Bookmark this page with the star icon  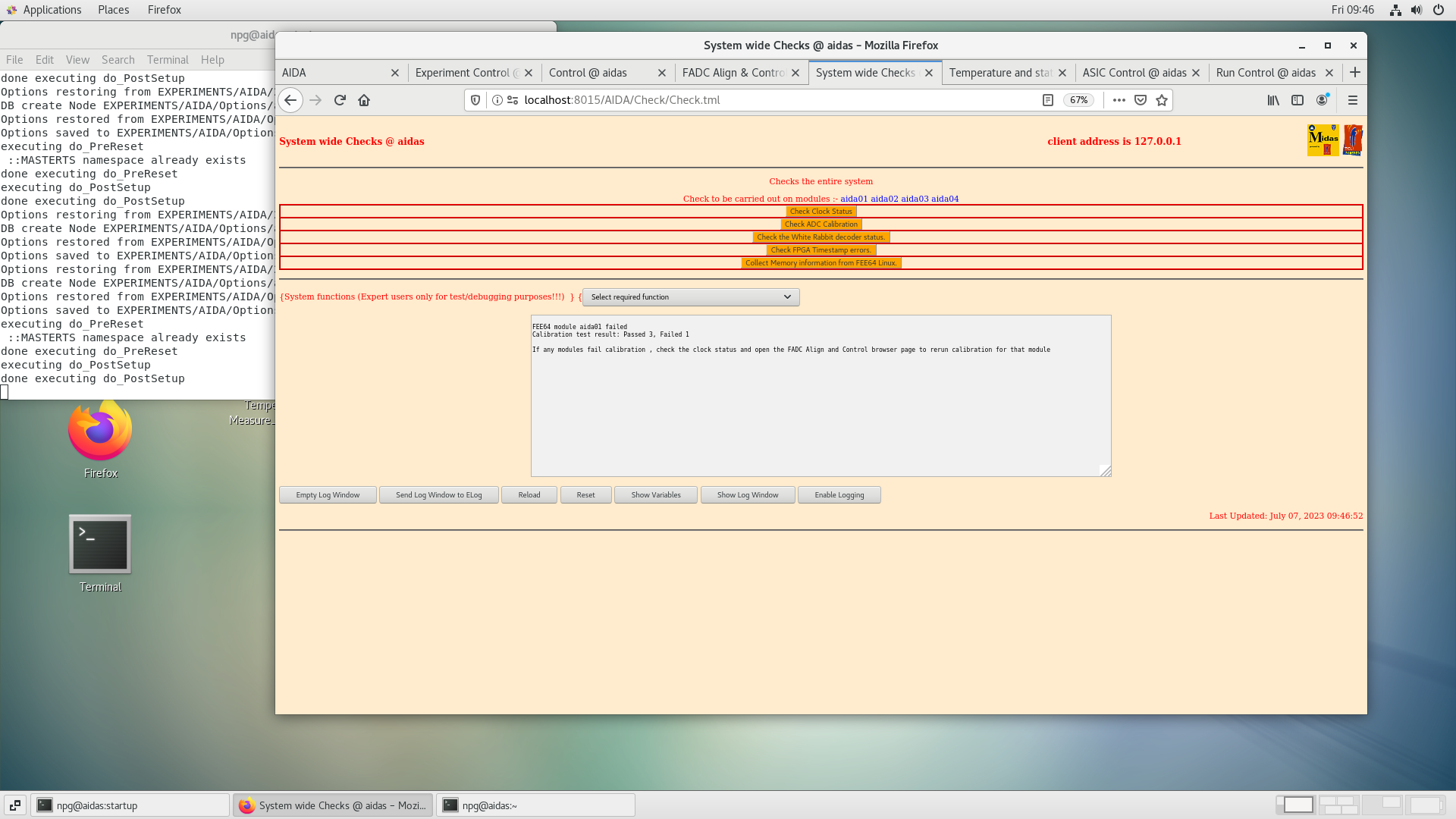[x=1162, y=100]
